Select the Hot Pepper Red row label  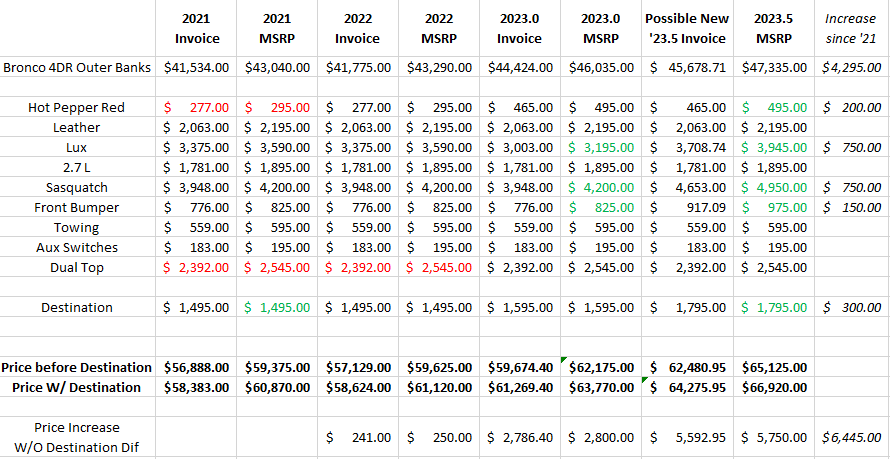pos(78,107)
